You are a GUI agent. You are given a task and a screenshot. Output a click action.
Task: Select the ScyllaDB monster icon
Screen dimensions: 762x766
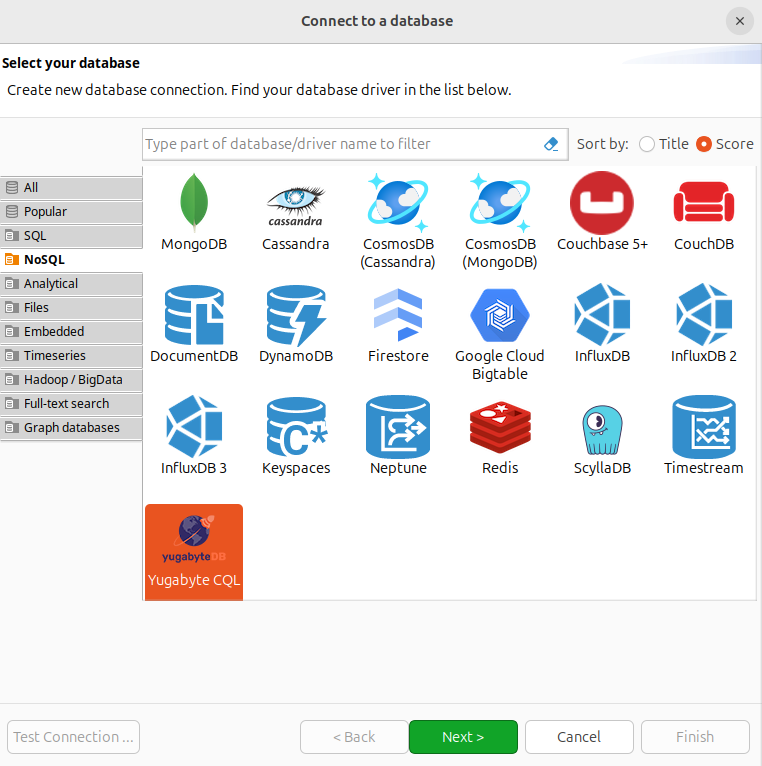[x=602, y=428]
